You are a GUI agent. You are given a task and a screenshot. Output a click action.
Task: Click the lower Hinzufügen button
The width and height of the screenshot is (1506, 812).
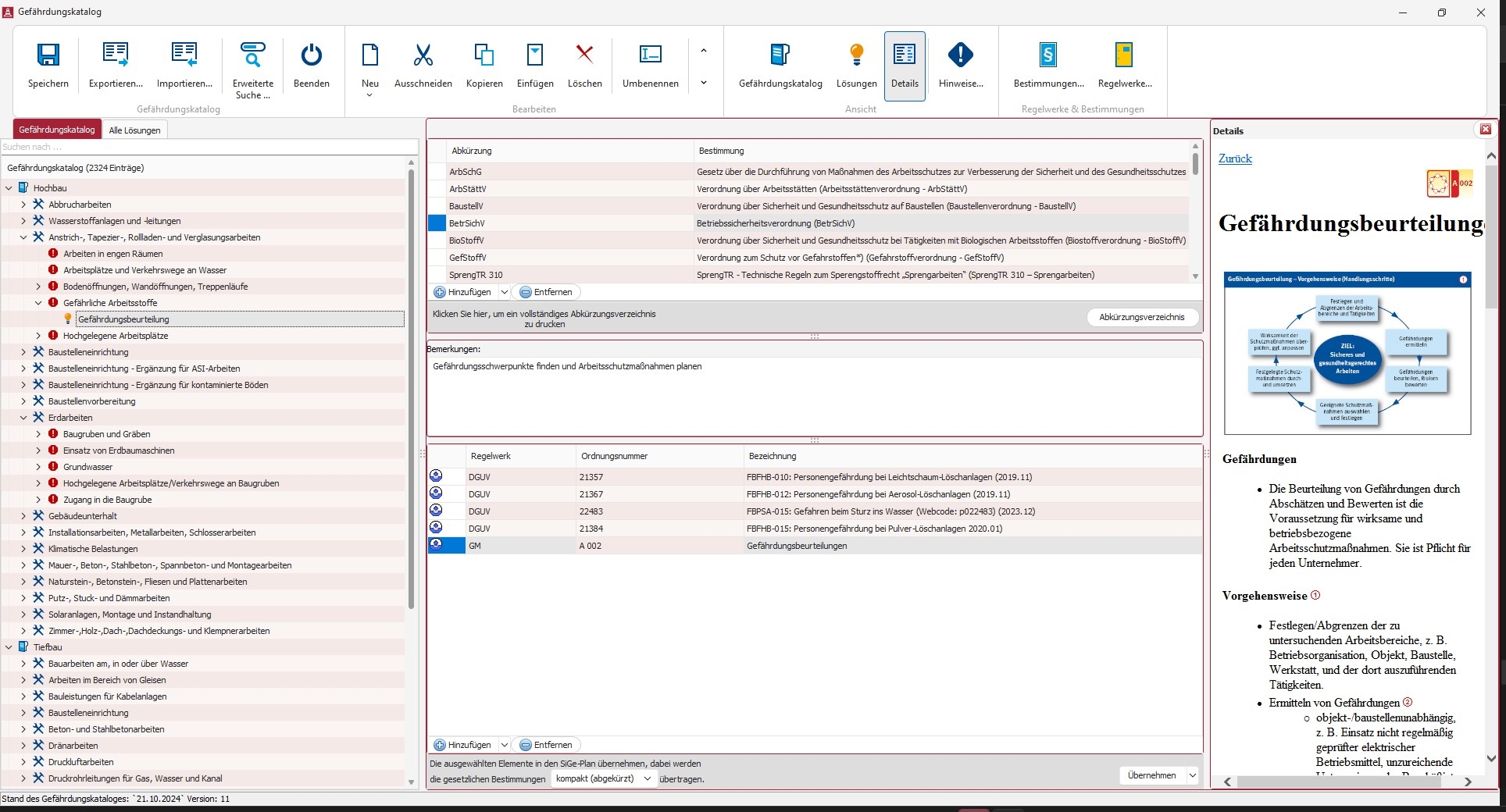pos(463,745)
